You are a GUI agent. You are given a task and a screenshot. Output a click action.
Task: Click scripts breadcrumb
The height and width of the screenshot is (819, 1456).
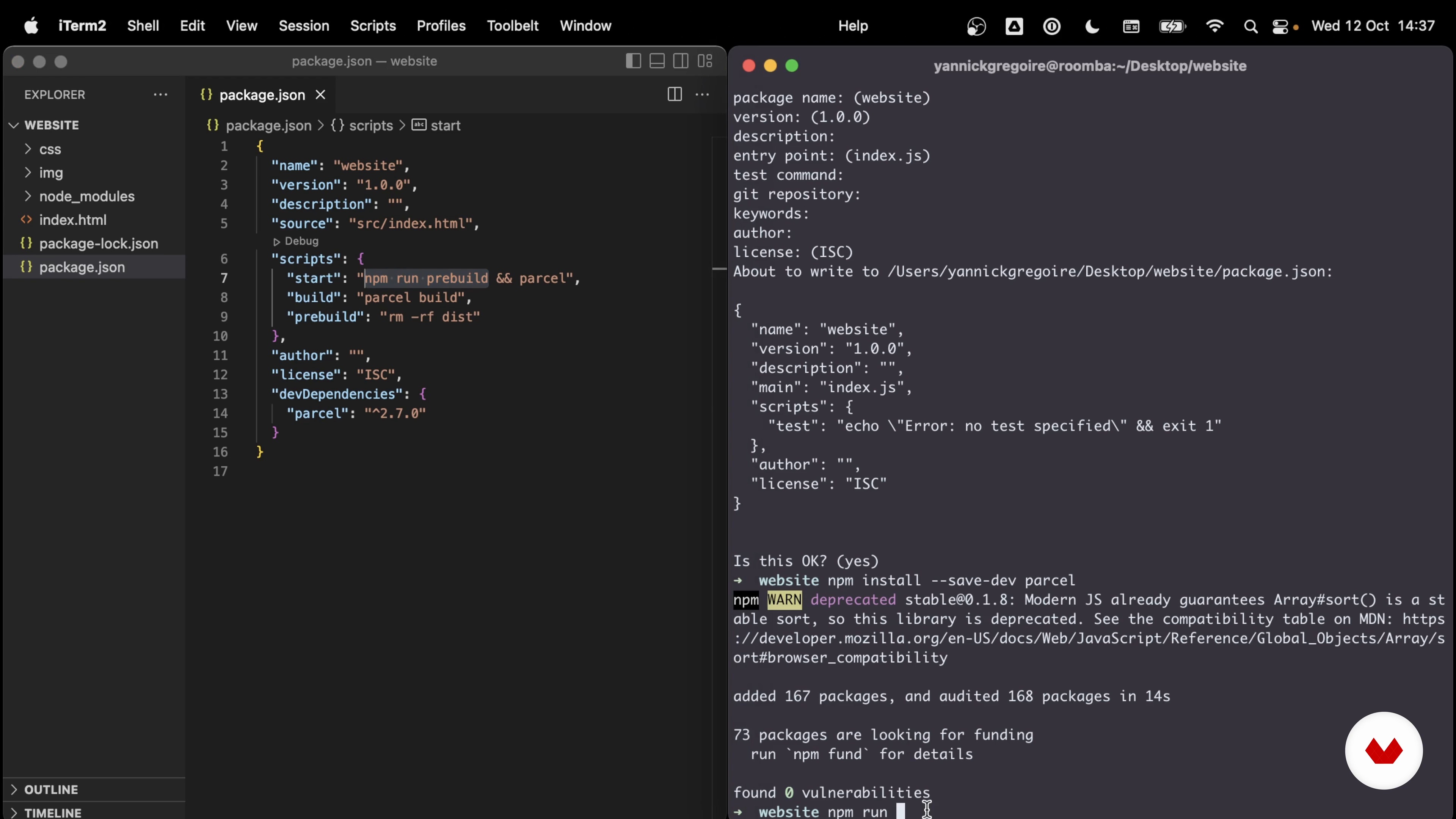click(x=371, y=126)
